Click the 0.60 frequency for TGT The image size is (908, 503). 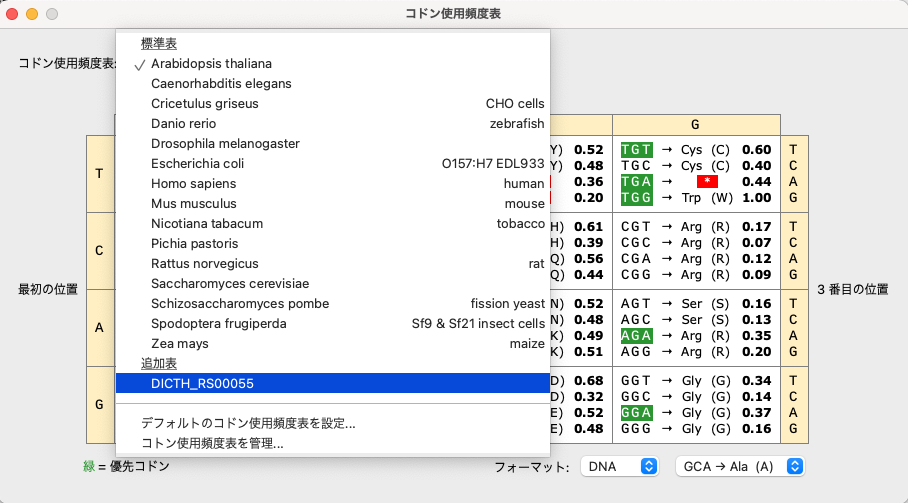point(757,150)
